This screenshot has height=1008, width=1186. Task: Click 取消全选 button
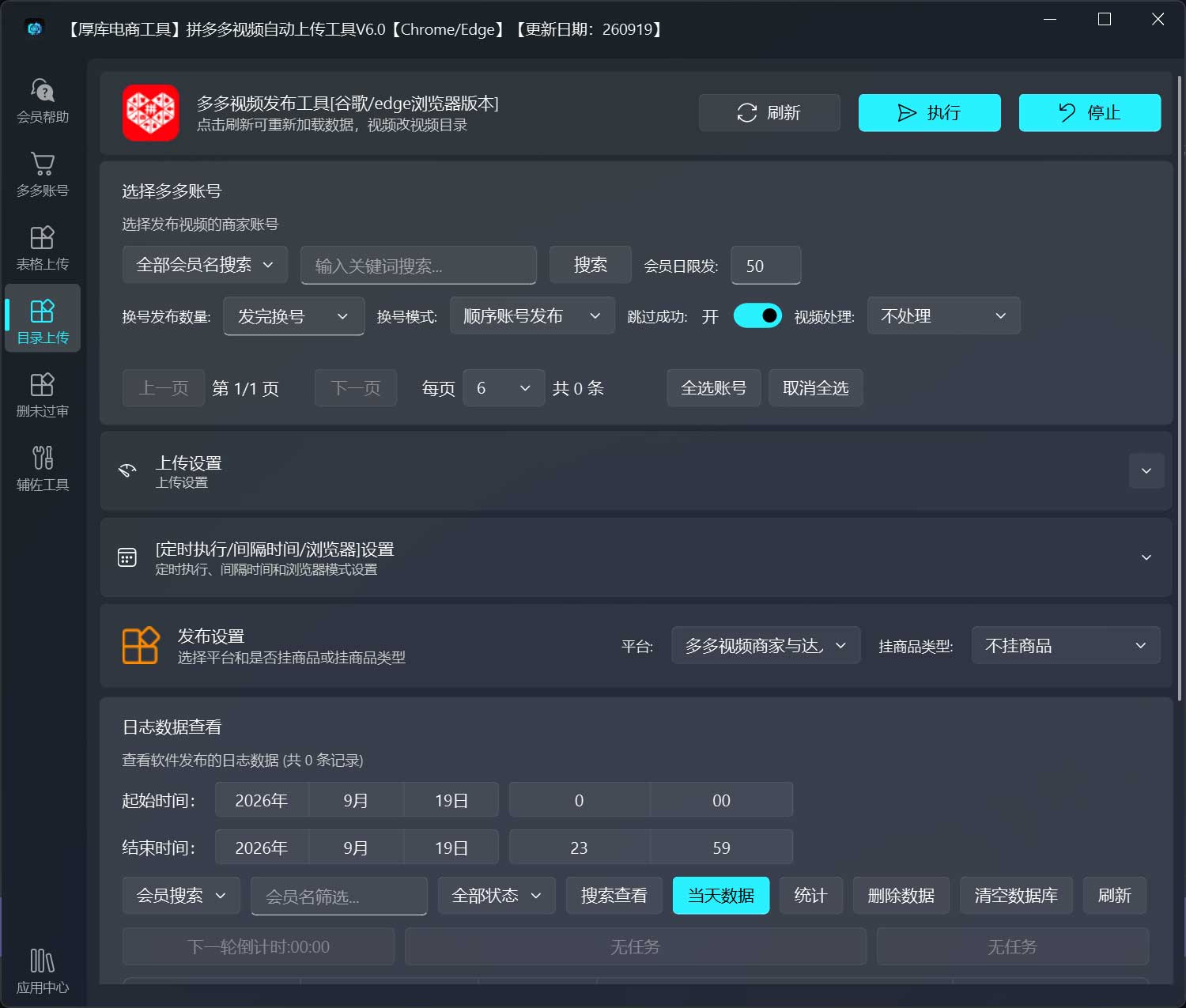[816, 388]
